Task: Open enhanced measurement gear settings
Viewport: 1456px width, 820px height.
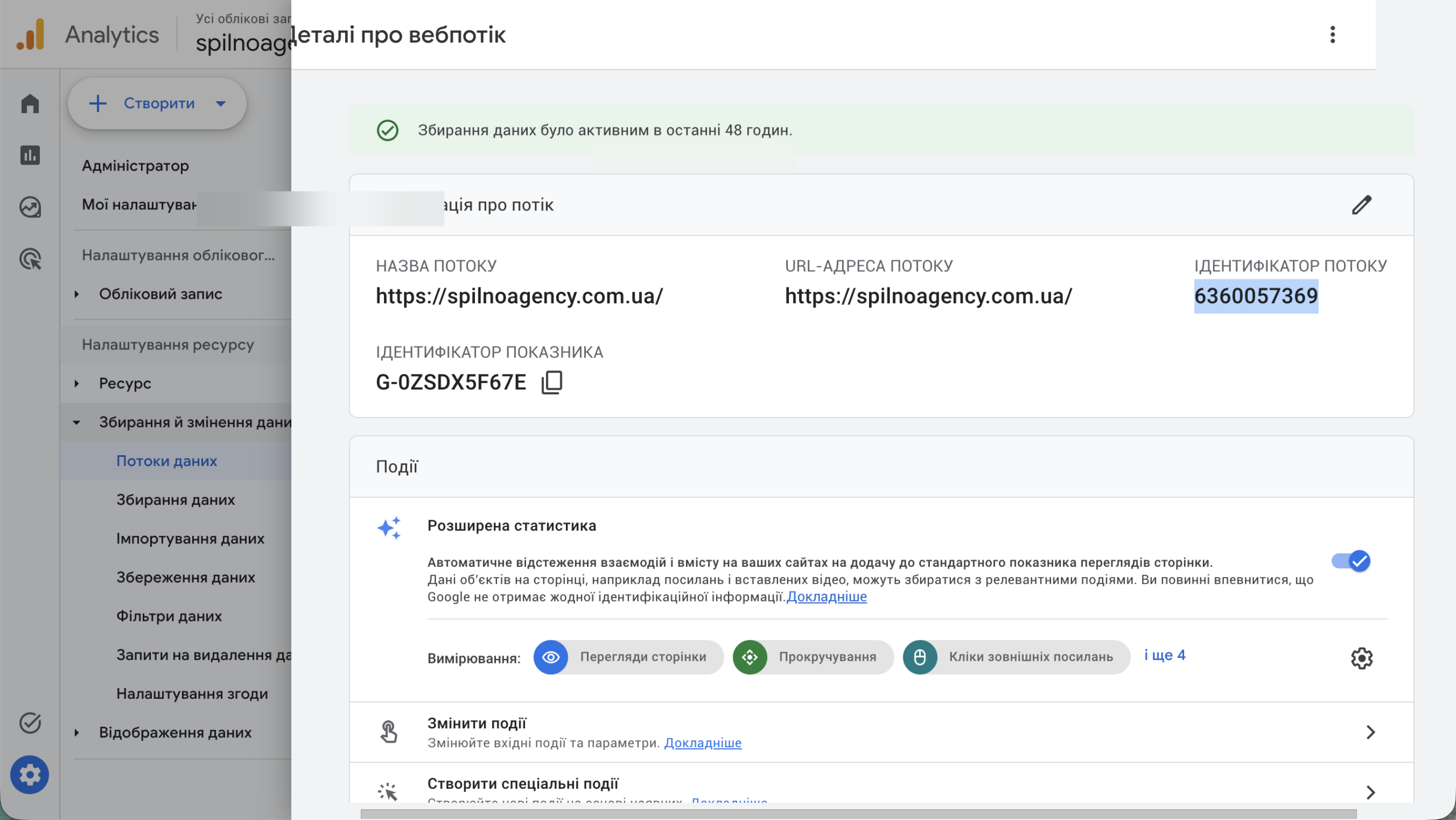Action: tap(1362, 658)
